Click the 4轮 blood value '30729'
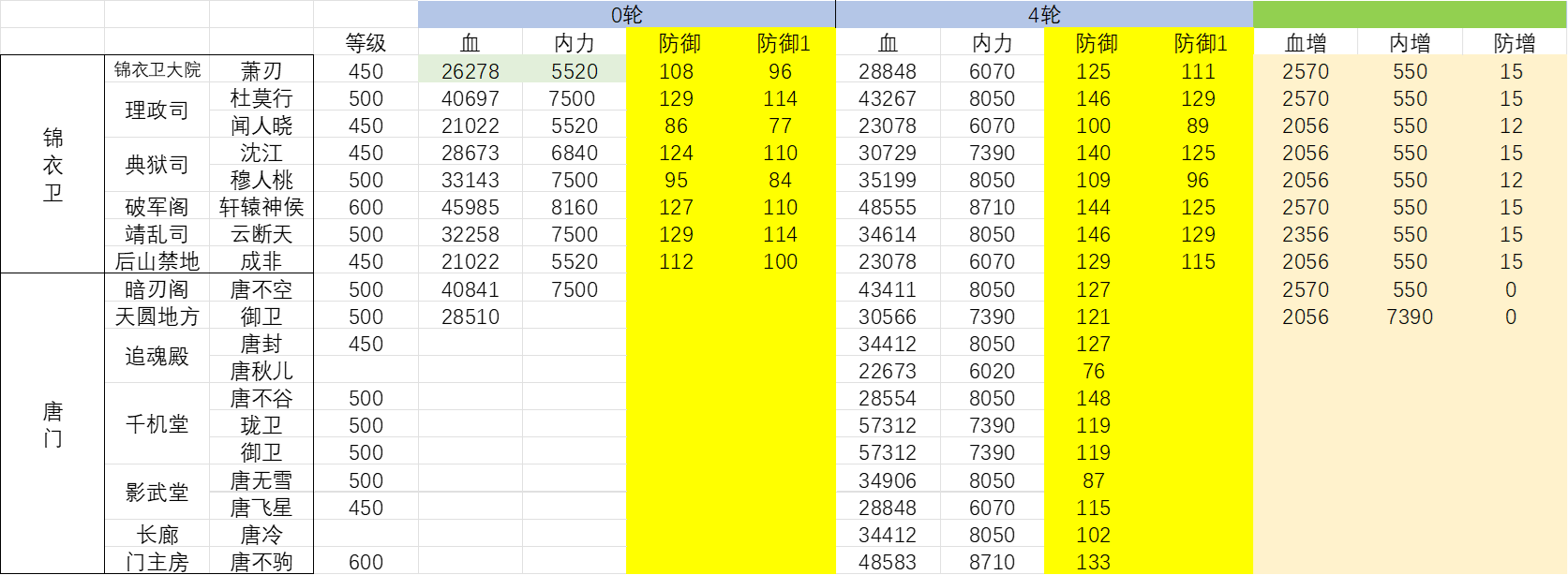The image size is (1568, 575). [x=888, y=153]
